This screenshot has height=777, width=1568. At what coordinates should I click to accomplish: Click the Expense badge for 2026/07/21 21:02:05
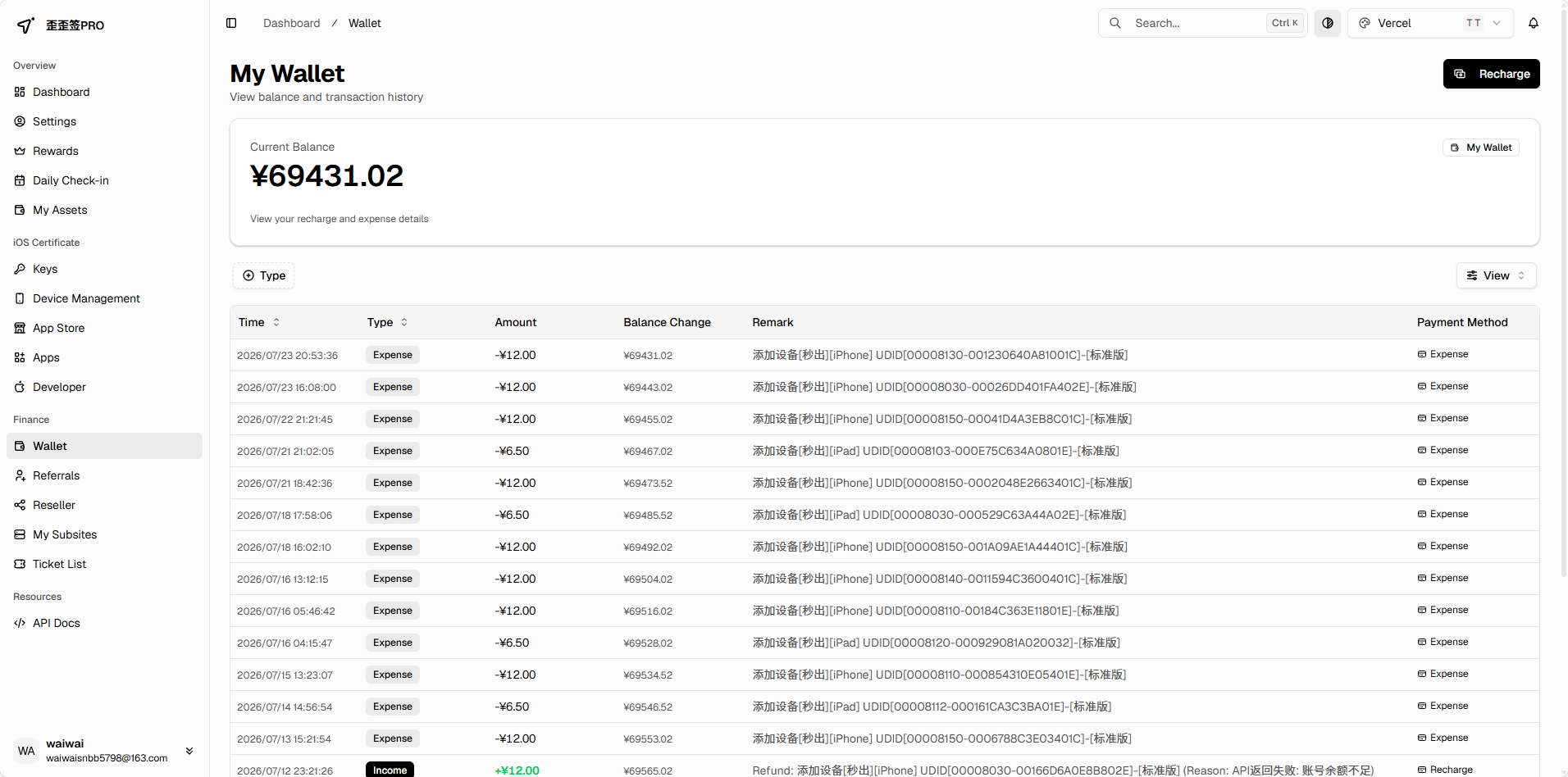(x=393, y=451)
